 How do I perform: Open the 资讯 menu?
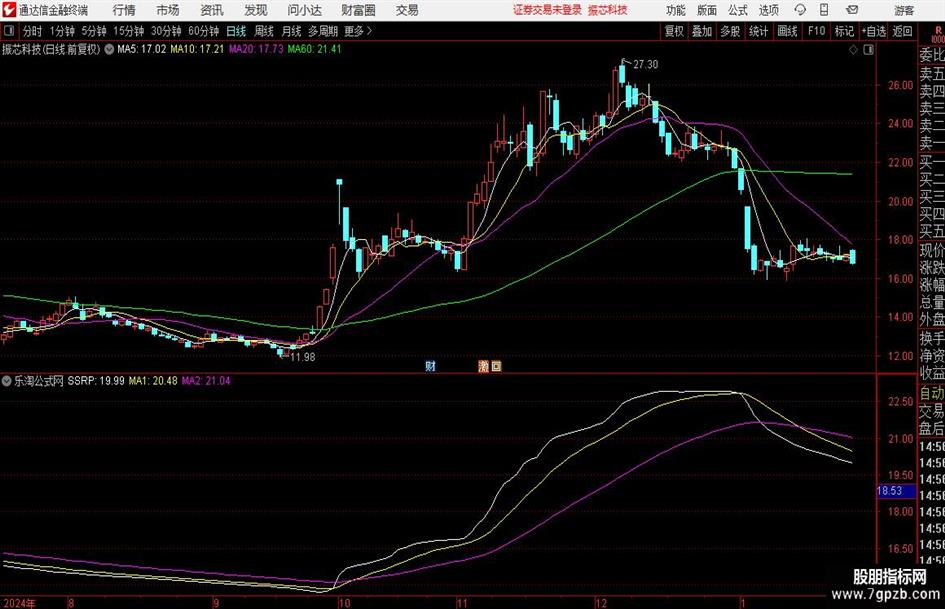pyautogui.click(x=212, y=10)
